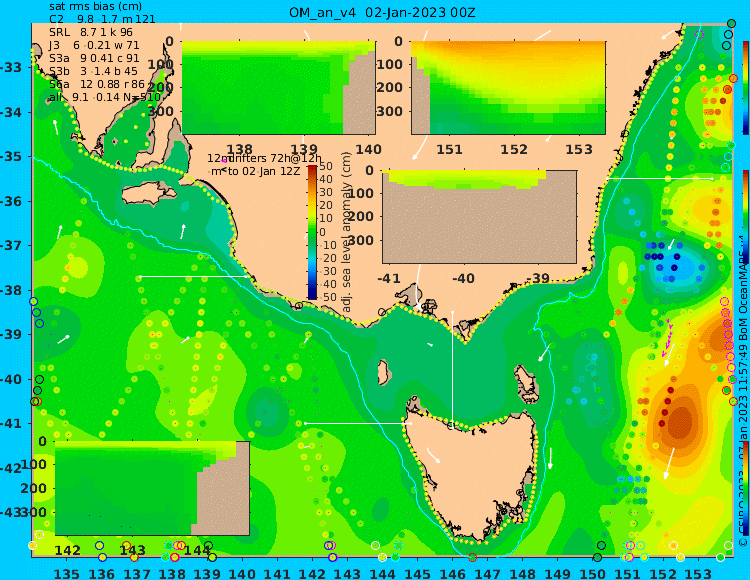Click the -35 latitude axis label

pos(11,157)
